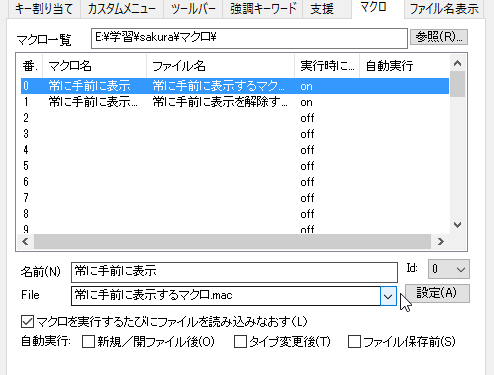The width and height of the screenshot is (494, 375).
Task: Click the horizontal scroll left arrow
Action: (25, 242)
